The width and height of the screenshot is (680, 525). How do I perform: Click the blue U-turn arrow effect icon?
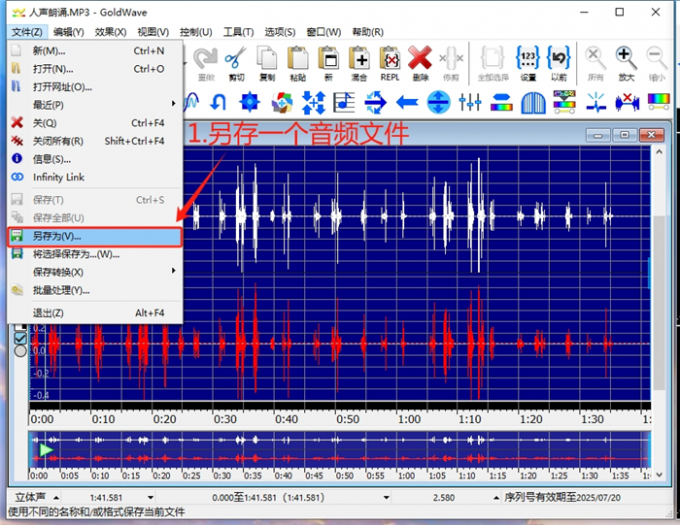tap(218, 102)
